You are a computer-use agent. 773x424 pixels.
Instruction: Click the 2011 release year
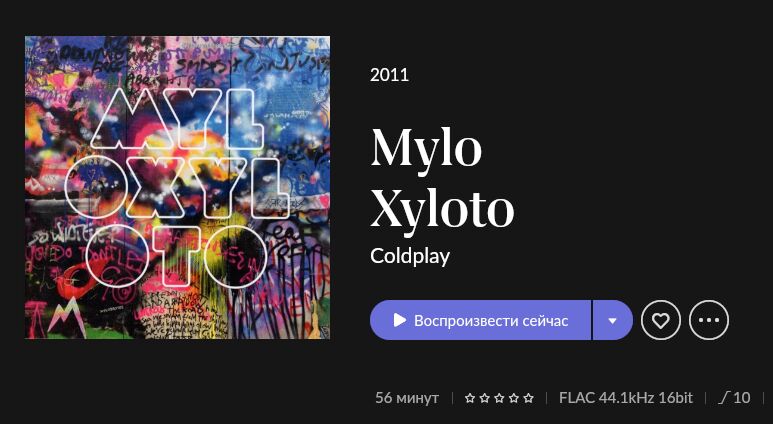(389, 75)
